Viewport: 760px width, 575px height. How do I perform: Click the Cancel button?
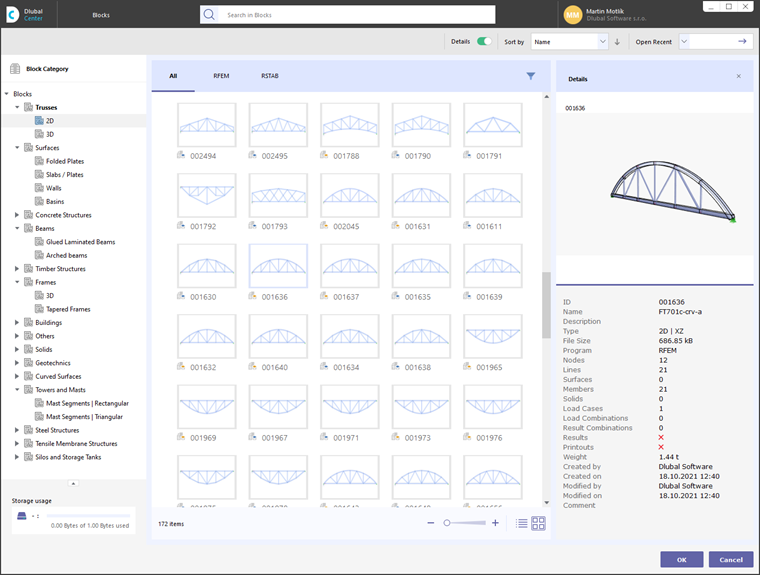(731, 559)
